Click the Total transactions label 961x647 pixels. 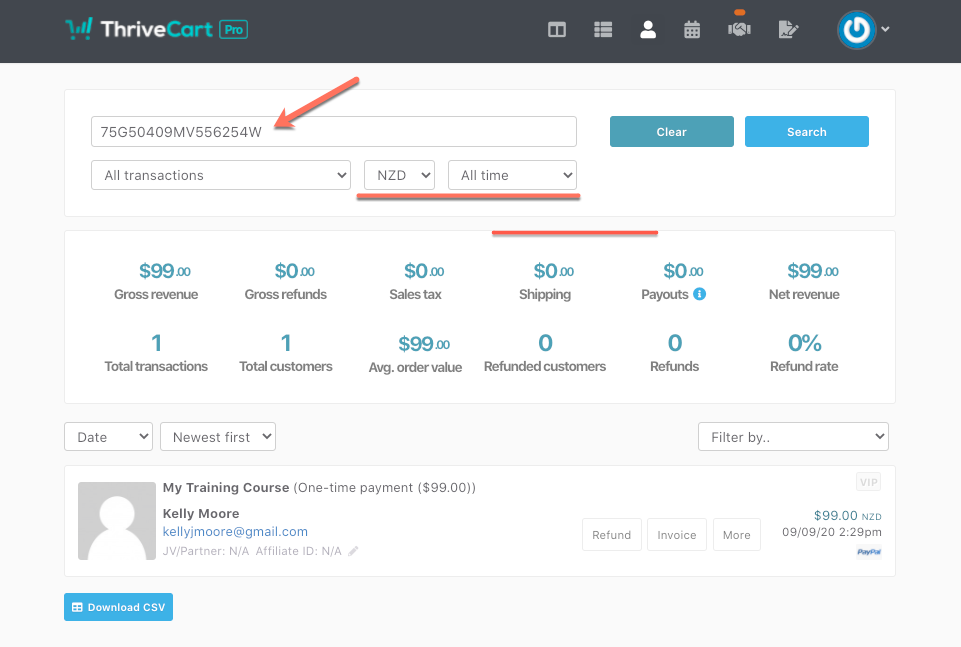pos(156,366)
